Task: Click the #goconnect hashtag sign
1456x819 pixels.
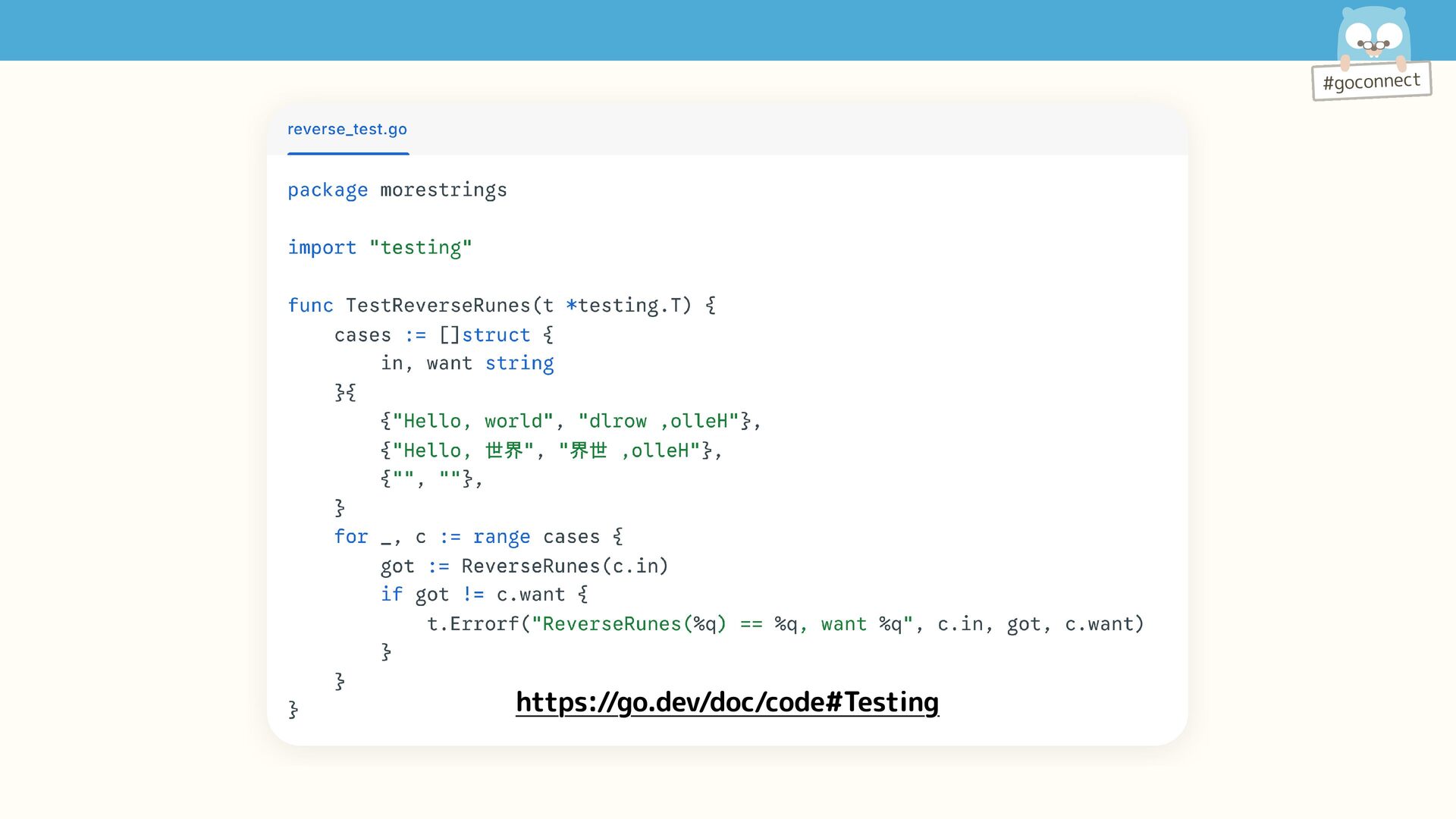Action: [x=1371, y=81]
